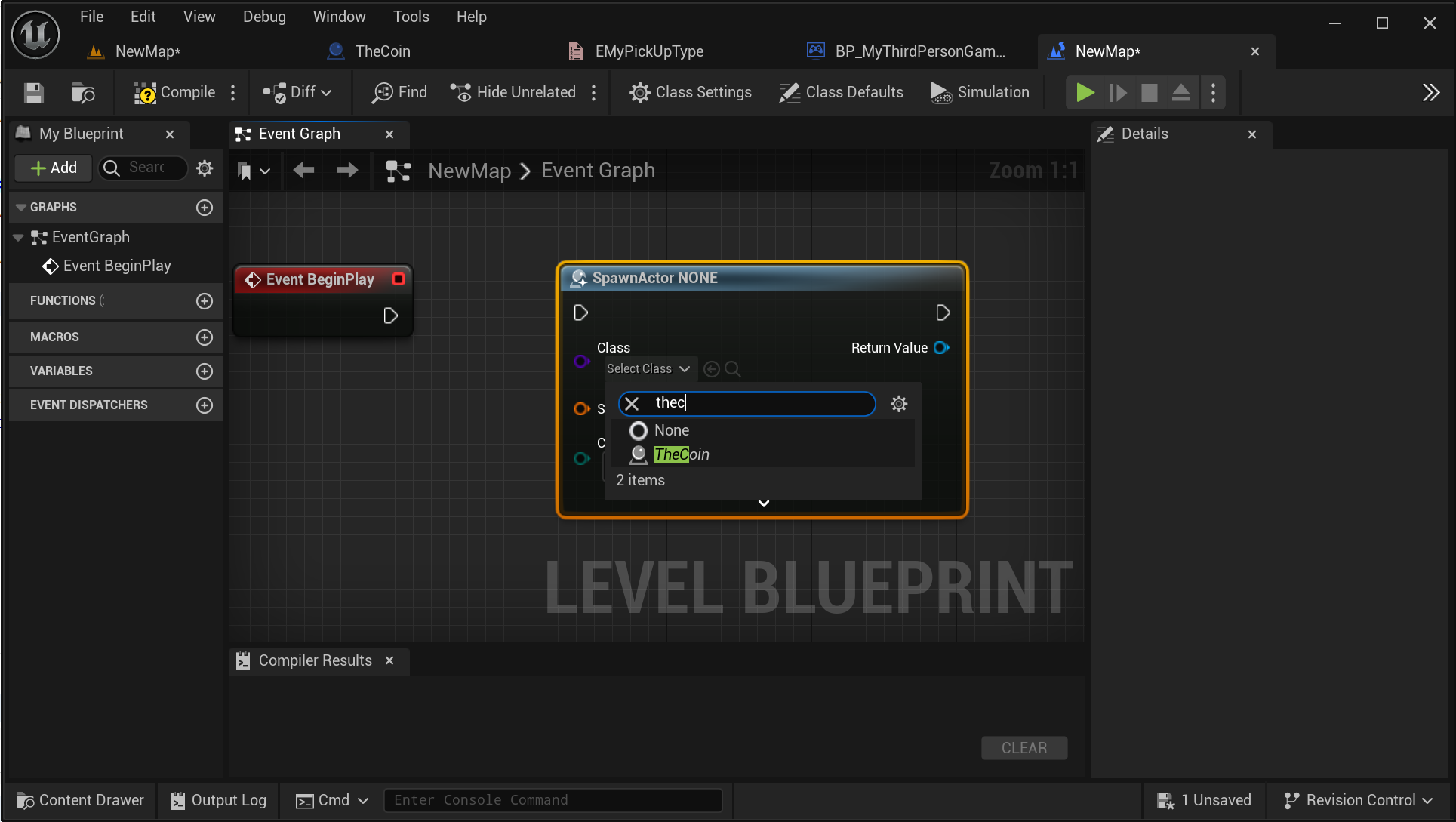This screenshot has width=1456, height=822.
Task: Open the Window menu
Action: pyautogui.click(x=339, y=17)
